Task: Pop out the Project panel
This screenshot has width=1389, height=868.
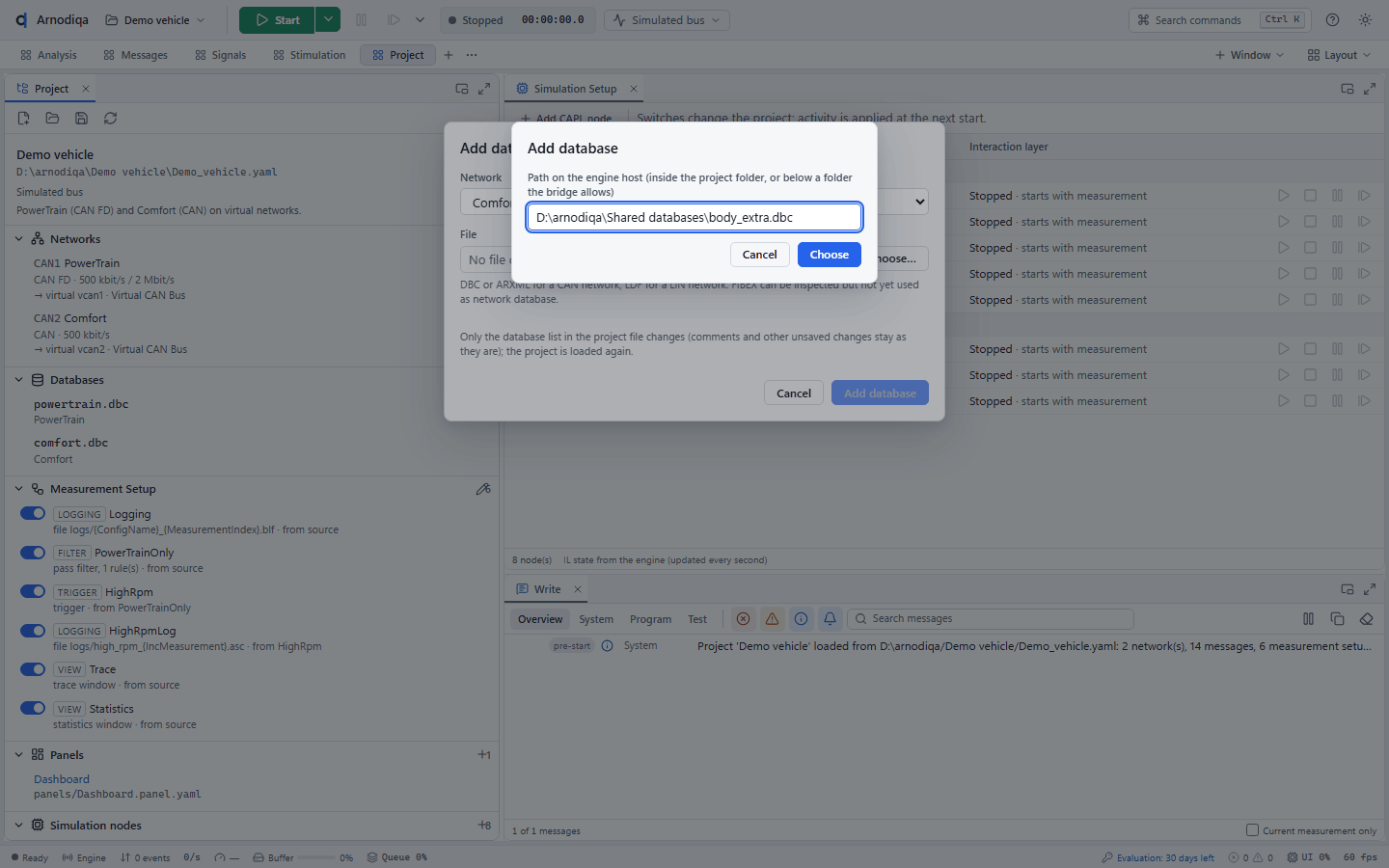Action: coord(462,89)
